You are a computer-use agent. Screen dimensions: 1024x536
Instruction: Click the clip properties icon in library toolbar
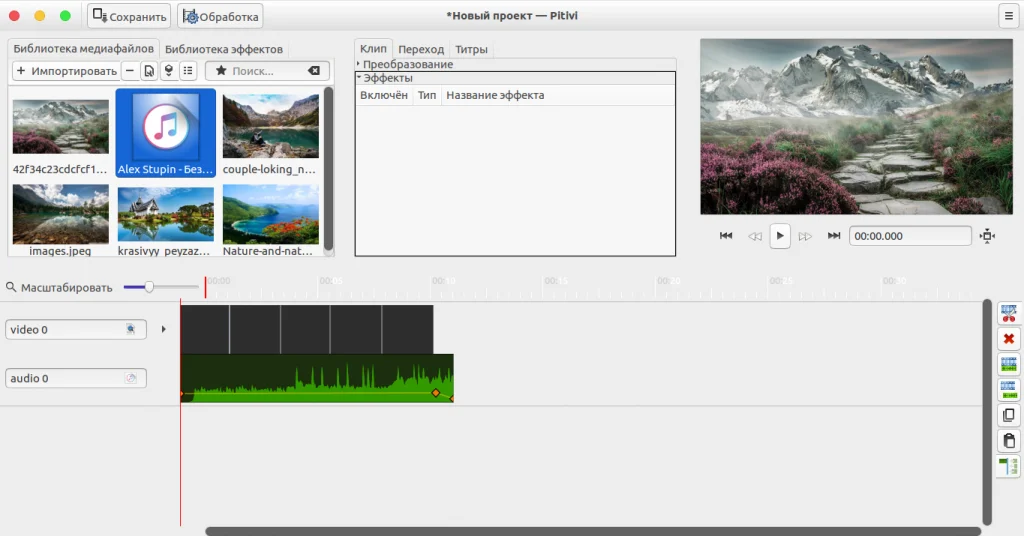149,71
